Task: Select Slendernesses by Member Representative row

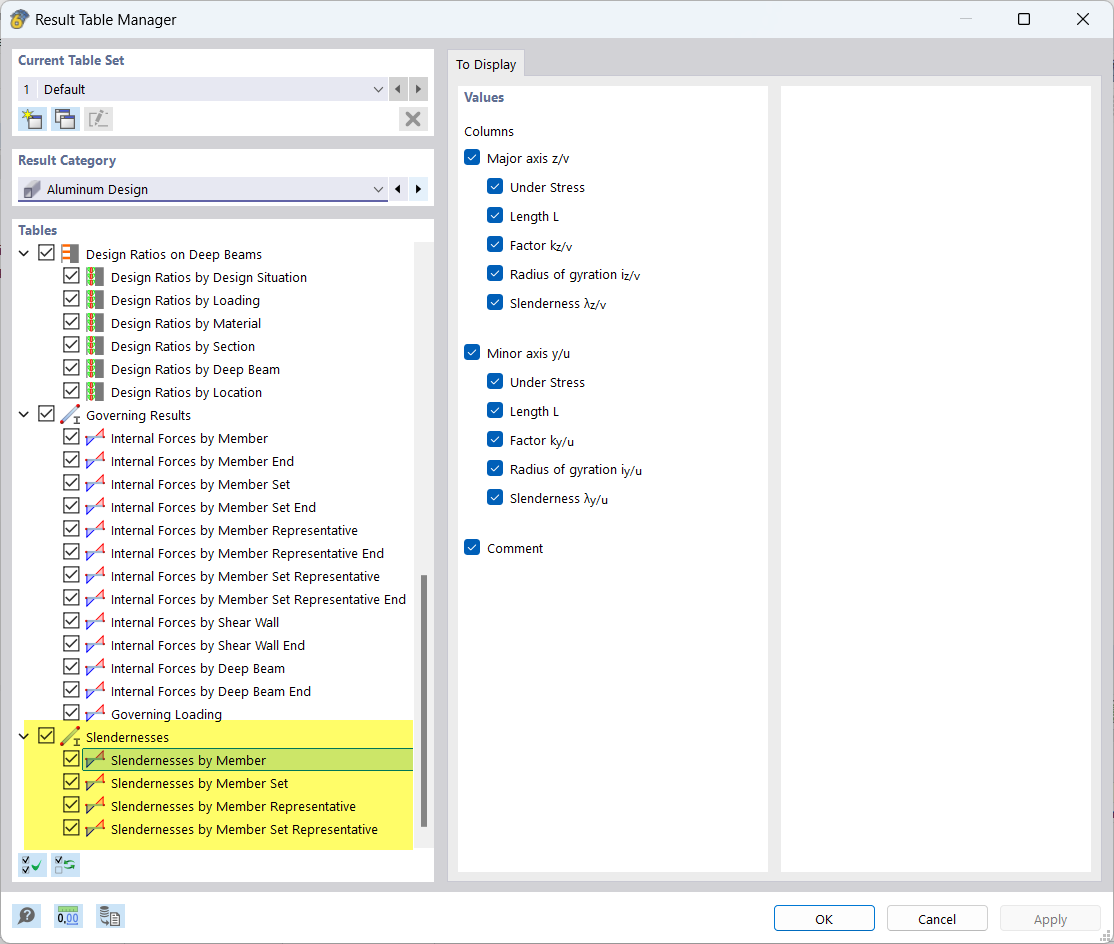Action: tap(233, 806)
